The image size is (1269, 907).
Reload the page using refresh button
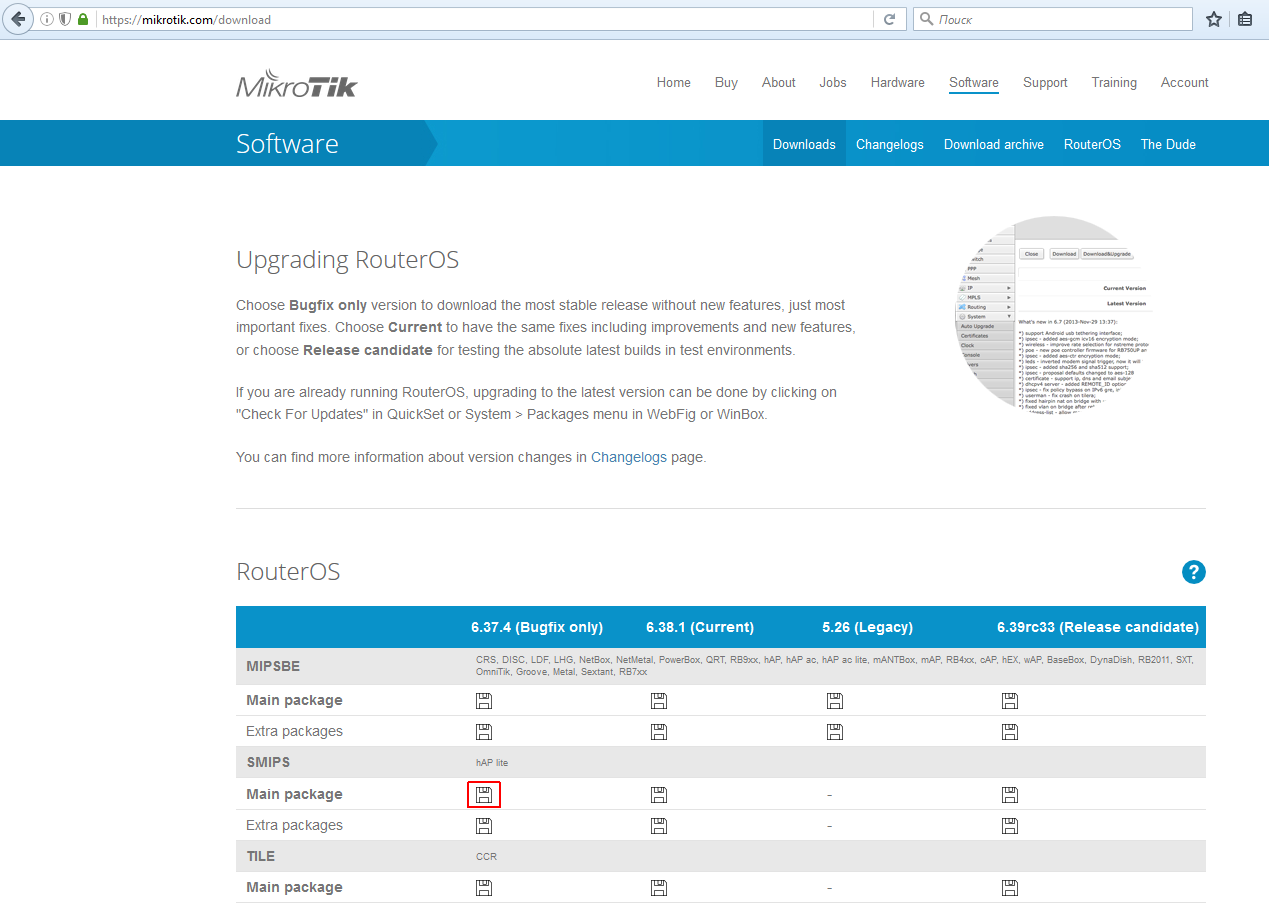(x=888, y=19)
